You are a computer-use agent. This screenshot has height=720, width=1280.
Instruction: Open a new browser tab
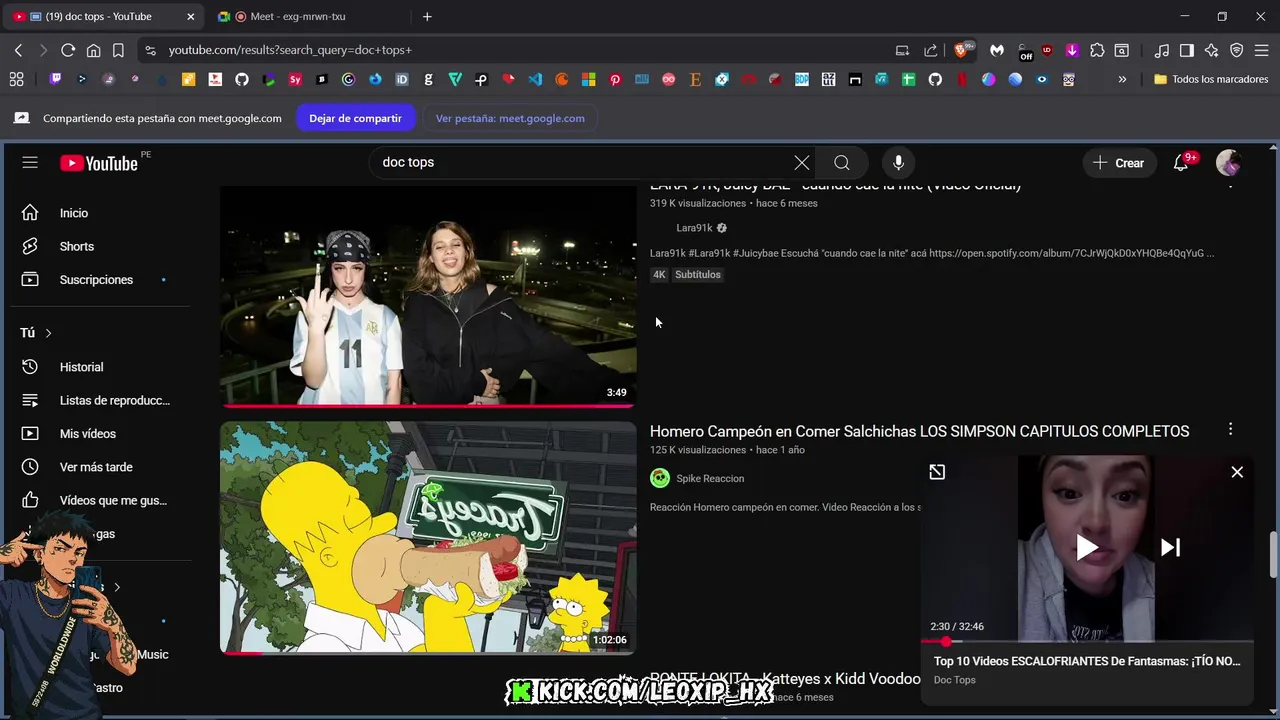click(x=427, y=16)
